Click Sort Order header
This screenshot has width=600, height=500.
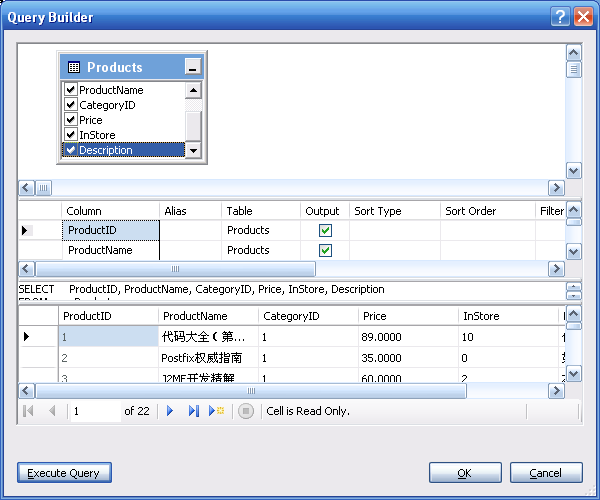tap(488, 211)
